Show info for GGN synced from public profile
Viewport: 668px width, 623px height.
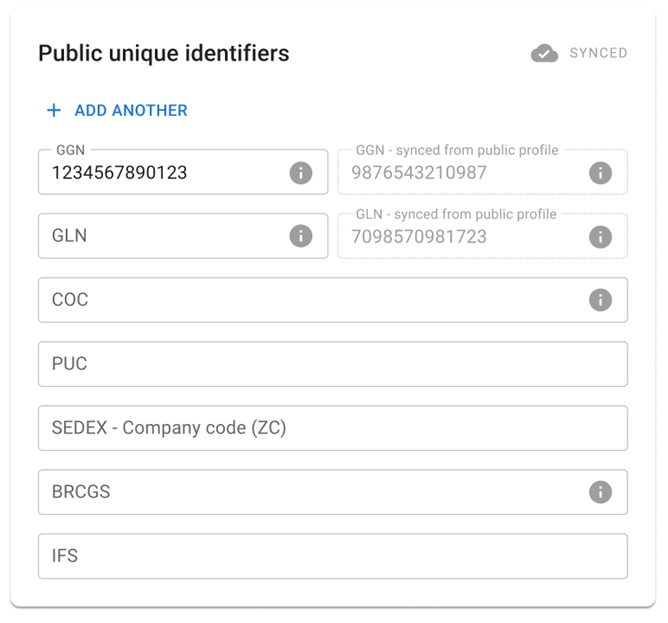600,173
